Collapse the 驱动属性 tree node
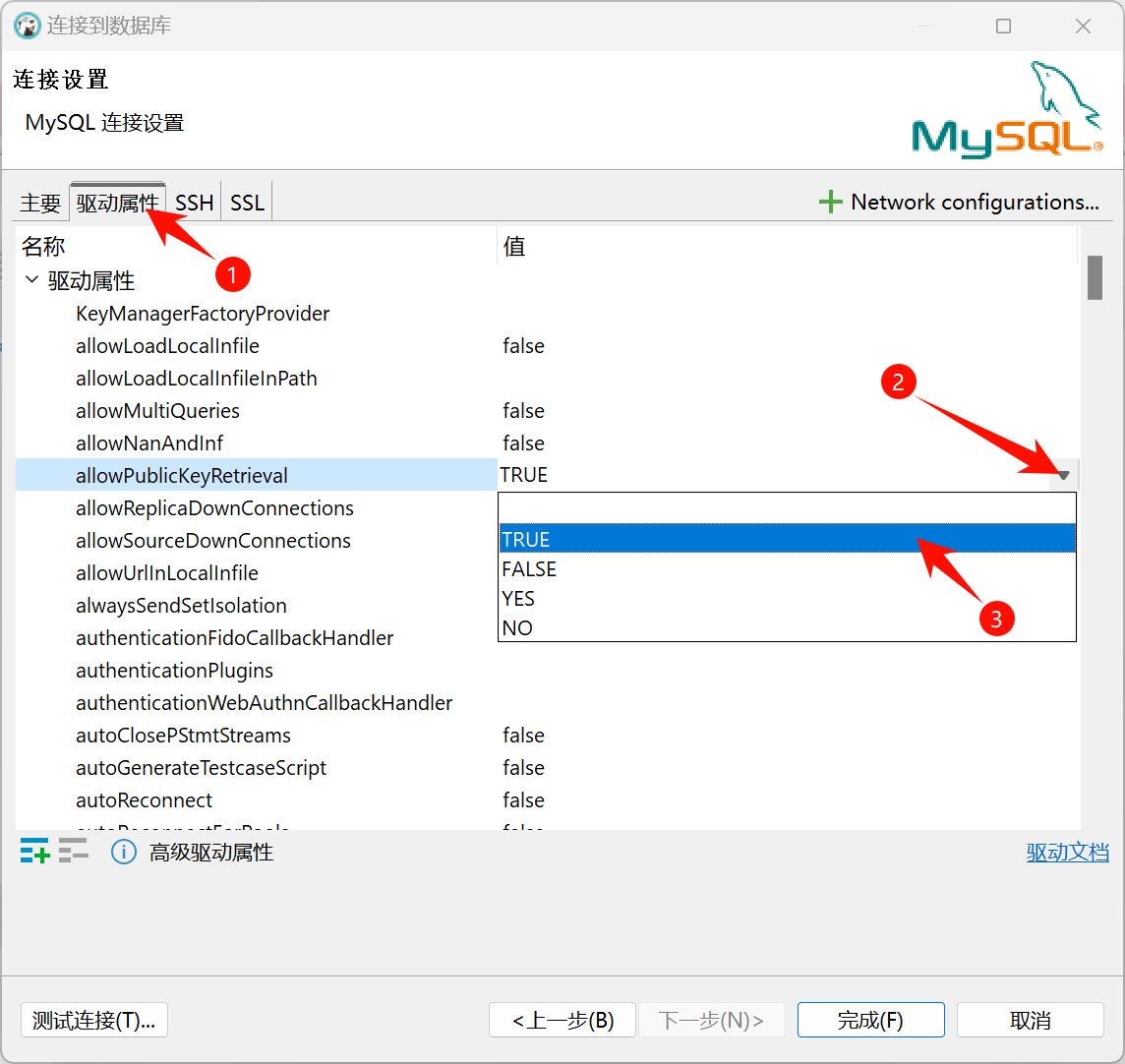Viewport: 1125px width, 1064px height. 31,280
